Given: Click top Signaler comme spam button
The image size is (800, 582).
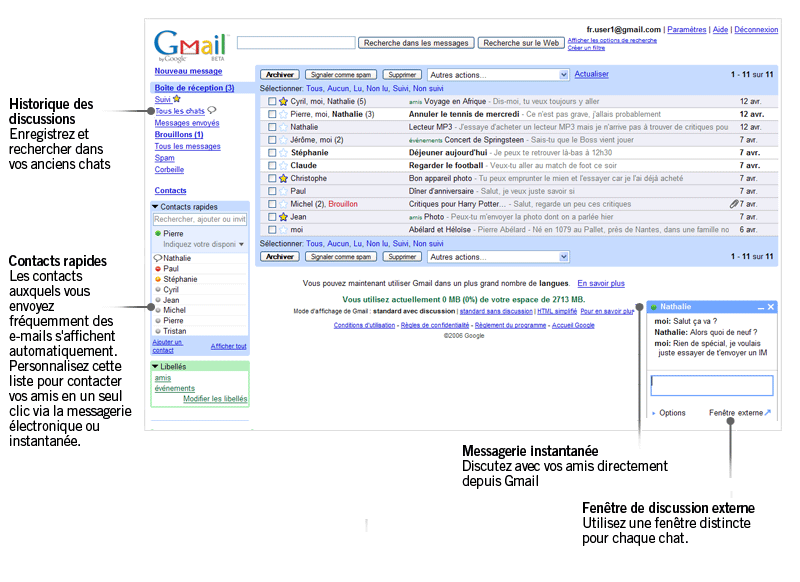Looking at the screenshot, I should 341,75.
